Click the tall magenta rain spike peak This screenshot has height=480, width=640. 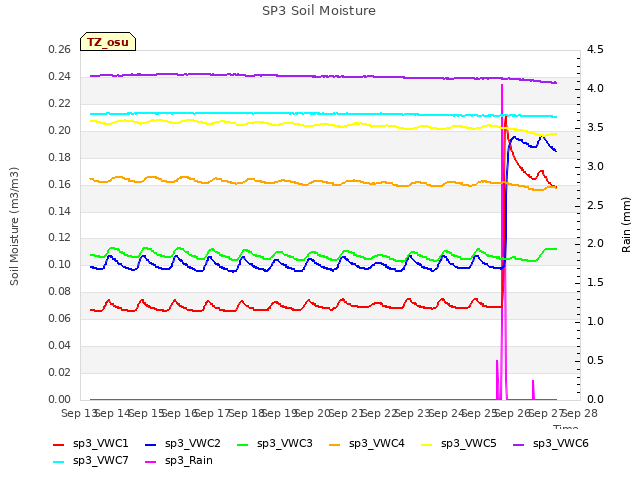coord(502,86)
